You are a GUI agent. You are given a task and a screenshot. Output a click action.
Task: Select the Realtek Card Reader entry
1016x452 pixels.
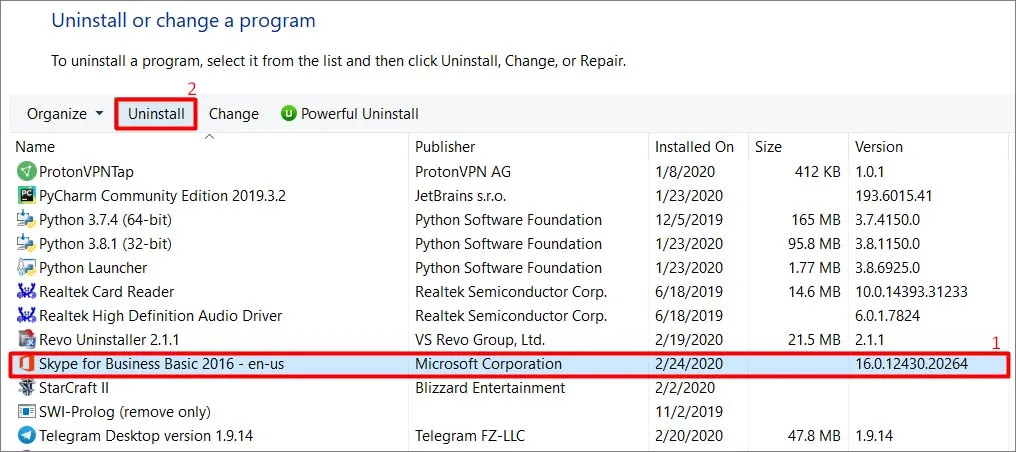click(107, 291)
